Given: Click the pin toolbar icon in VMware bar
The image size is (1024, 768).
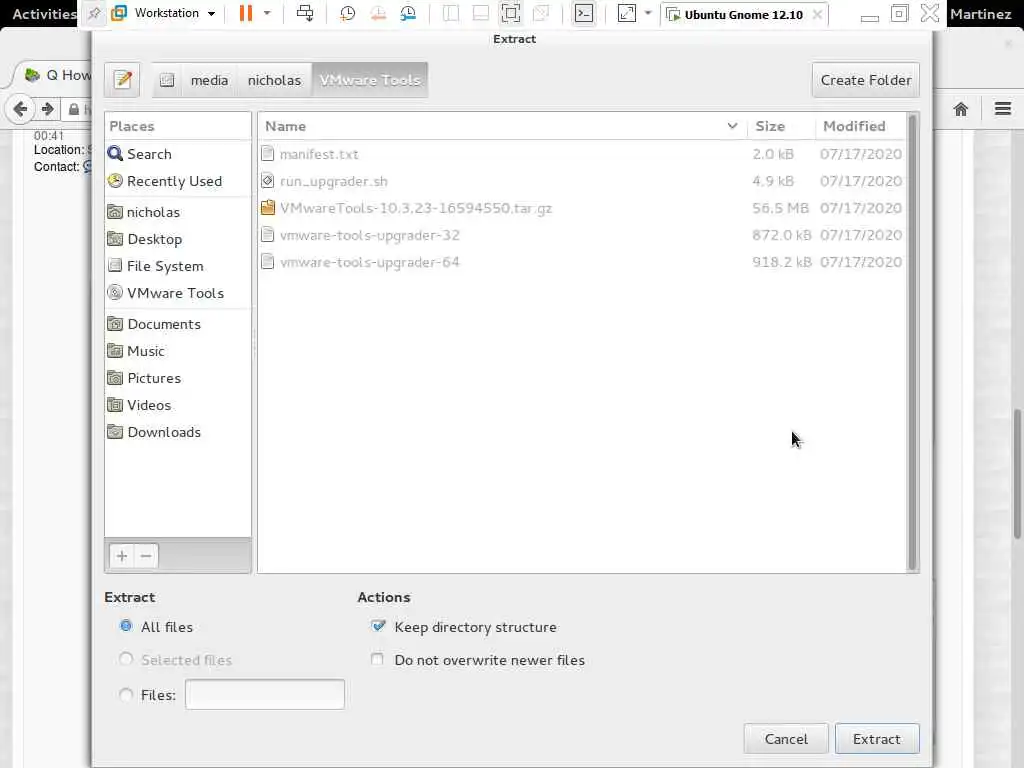Looking at the screenshot, I should (94, 13).
